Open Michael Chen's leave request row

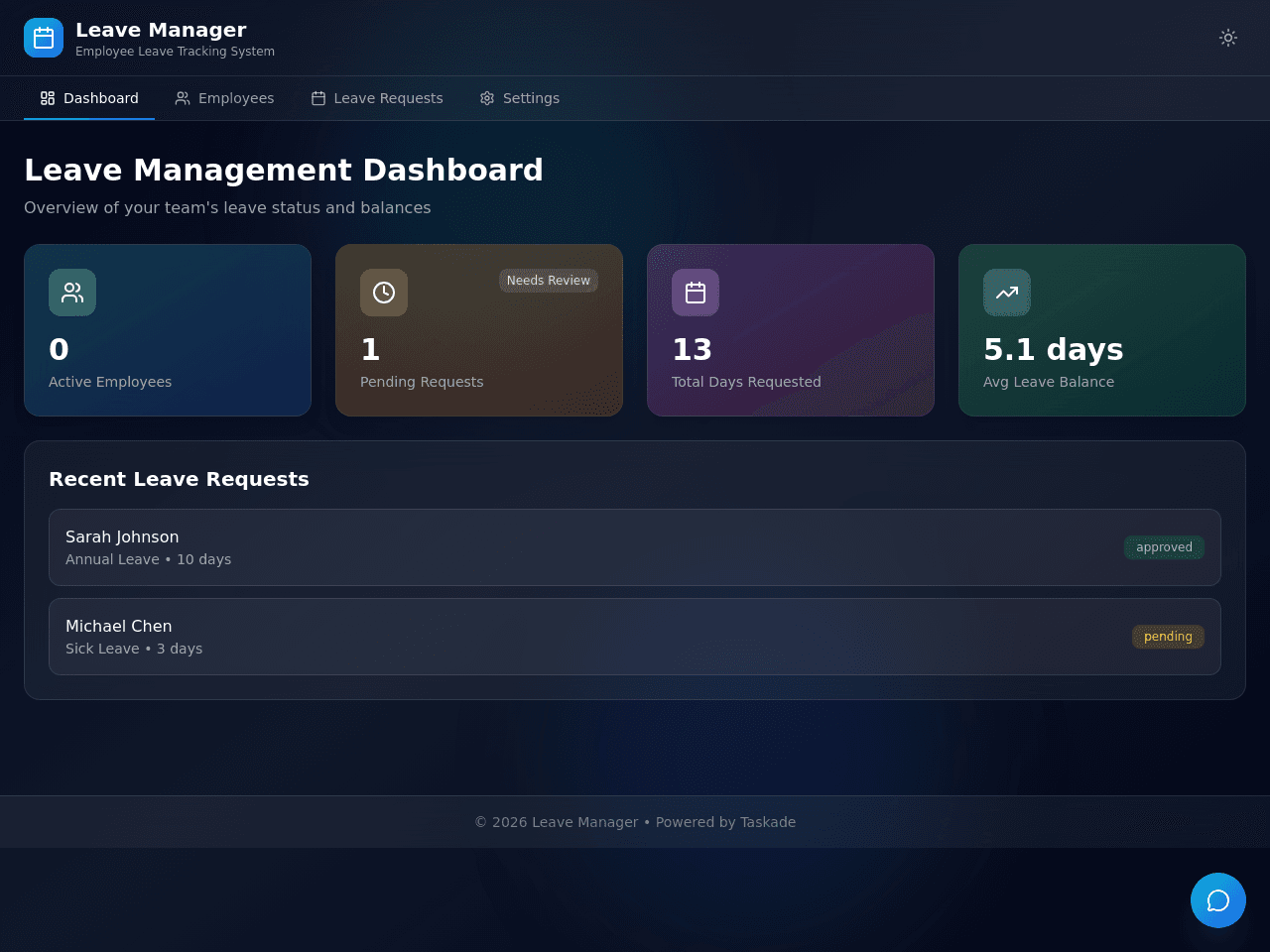635,637
